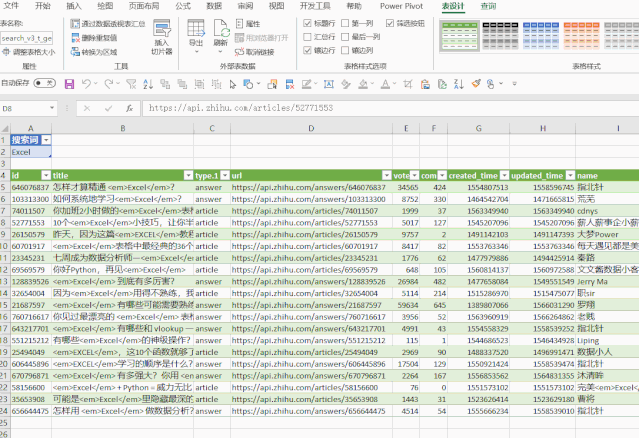639x438 pixels.
Task: Select objects with the arrow pointer icon
Action: [233, 84]
